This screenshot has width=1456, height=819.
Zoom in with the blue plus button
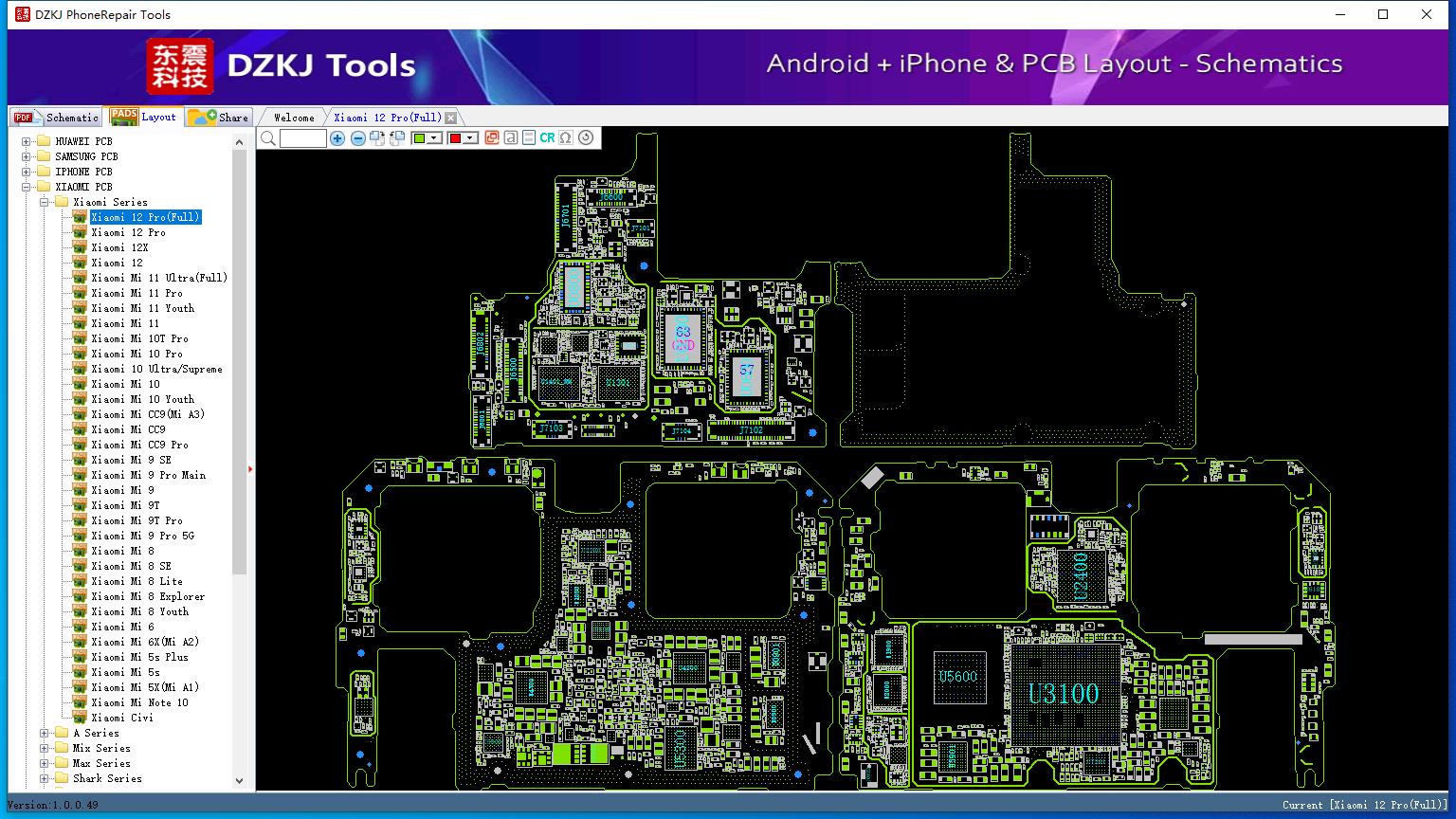[337, 138]
